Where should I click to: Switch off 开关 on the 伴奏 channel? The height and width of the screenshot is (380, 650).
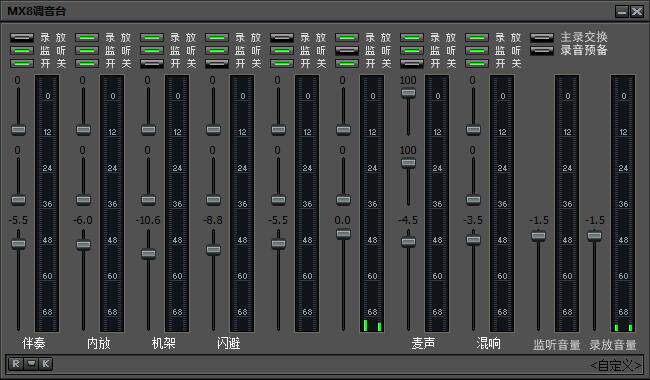22,63
